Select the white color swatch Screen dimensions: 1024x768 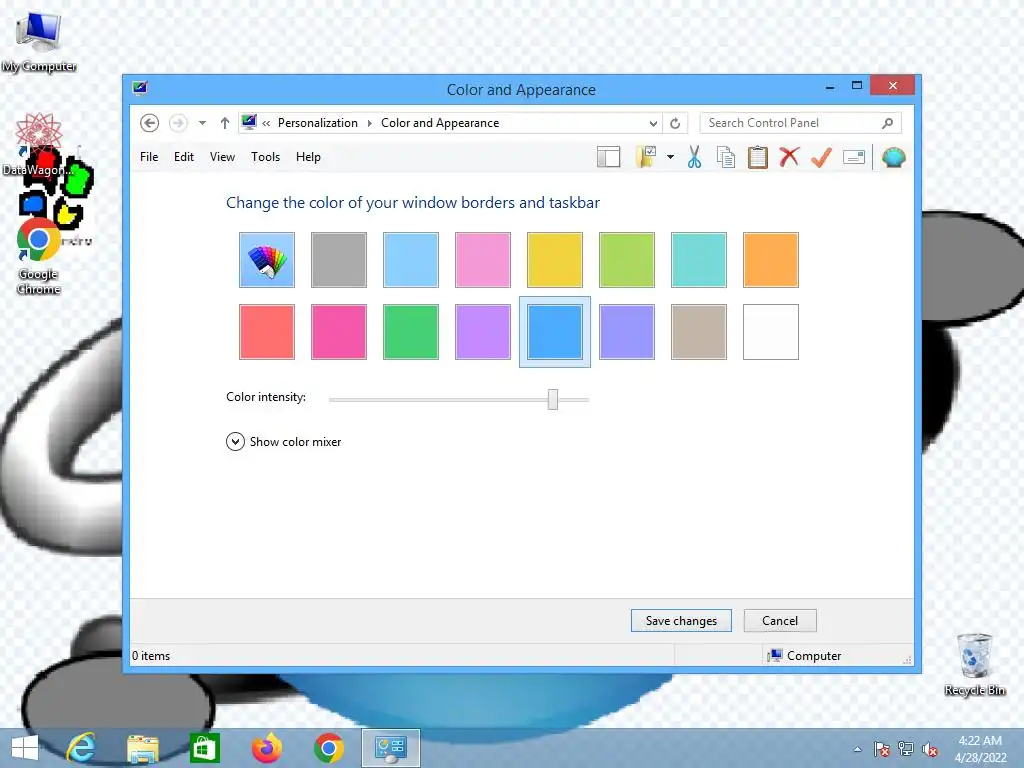click(x=771, y=332)
